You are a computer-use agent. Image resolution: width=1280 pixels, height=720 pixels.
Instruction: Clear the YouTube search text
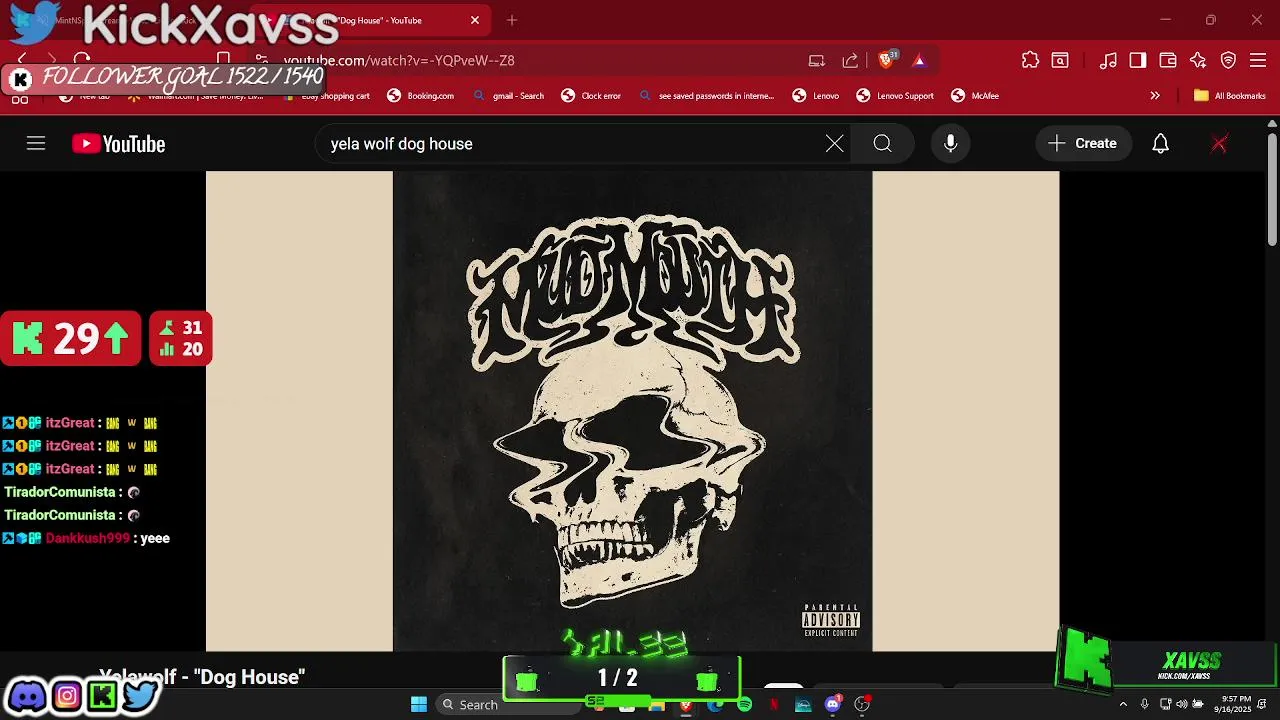pyautogui.click(x=835, y=144)
